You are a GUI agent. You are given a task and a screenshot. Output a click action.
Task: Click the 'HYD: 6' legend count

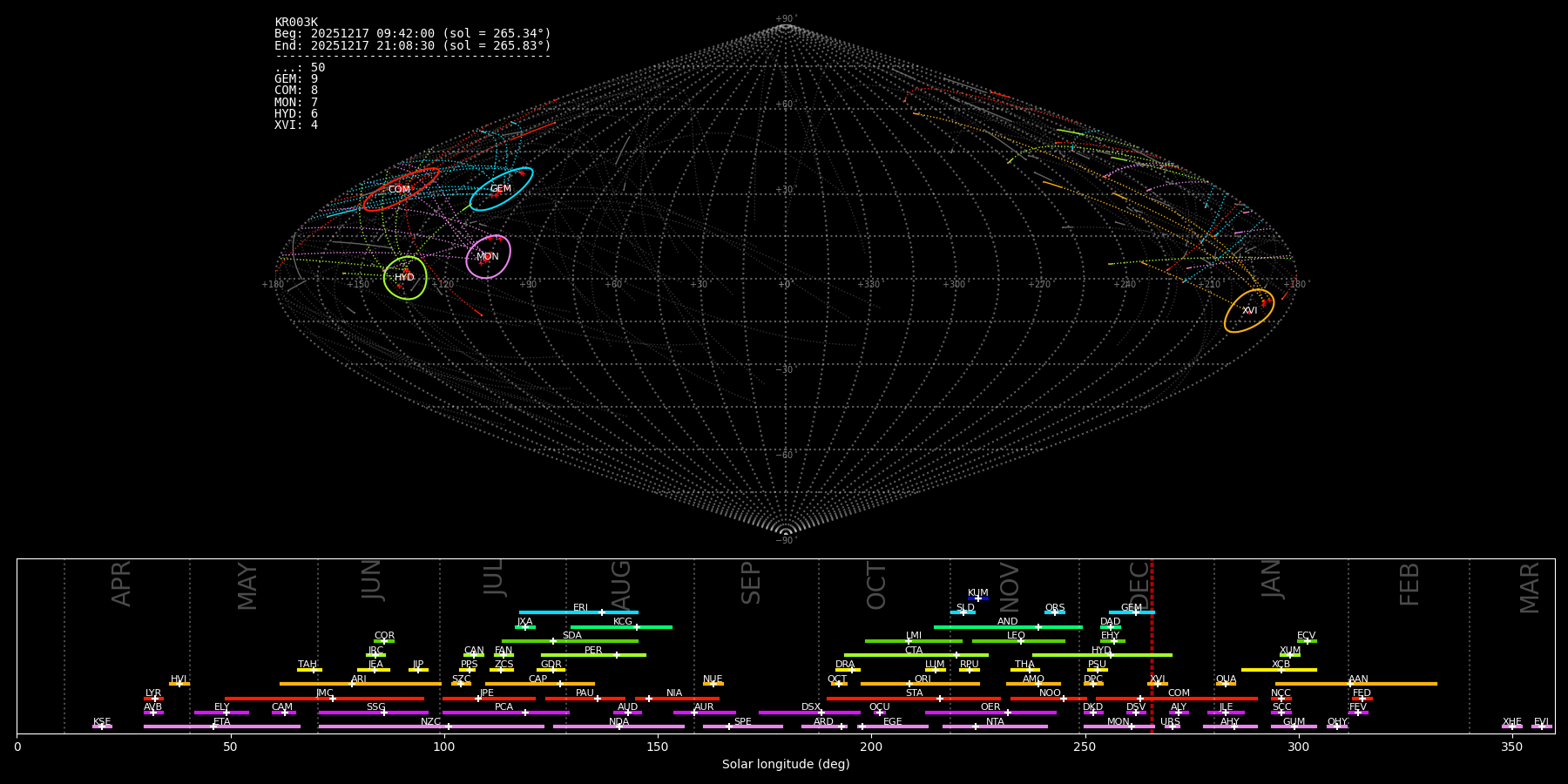[296, 114]
